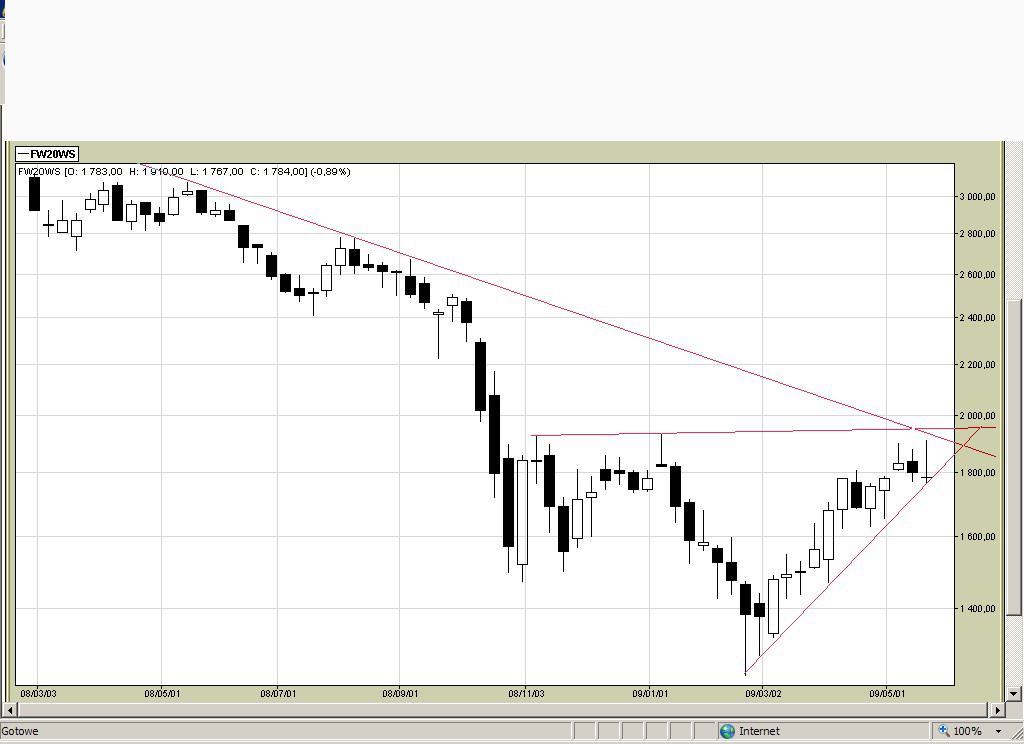Click the horizontal scrollbar left arrow
The height and width of the screenshot is (744, 1024).
9,709
